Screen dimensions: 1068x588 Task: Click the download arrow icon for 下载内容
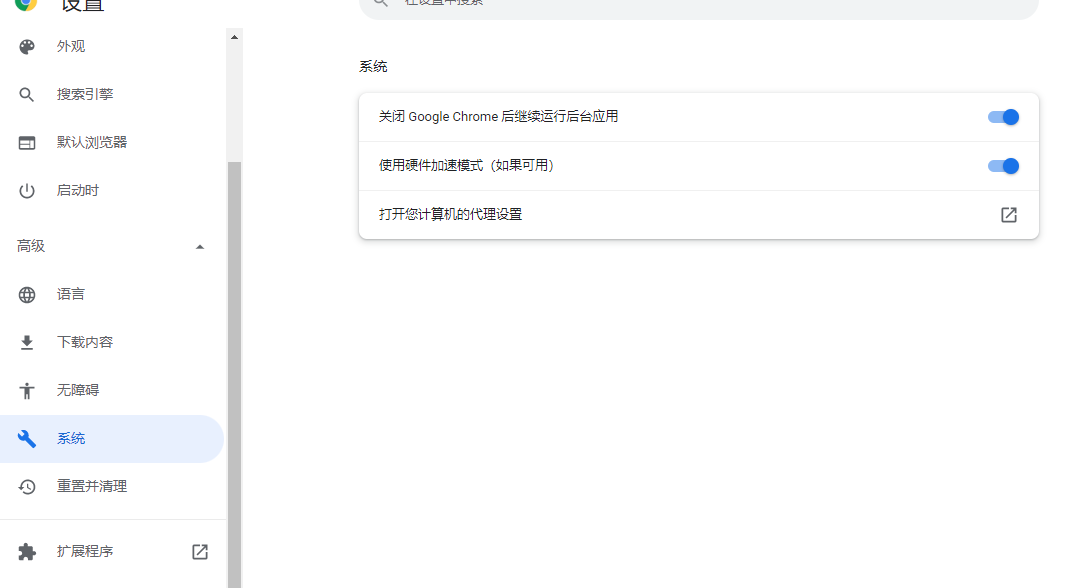pyautogui.click(x=27, y=342)
